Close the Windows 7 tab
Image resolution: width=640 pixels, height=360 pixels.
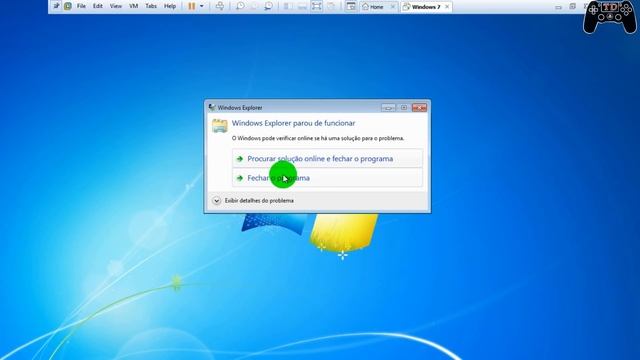(447, 7)
